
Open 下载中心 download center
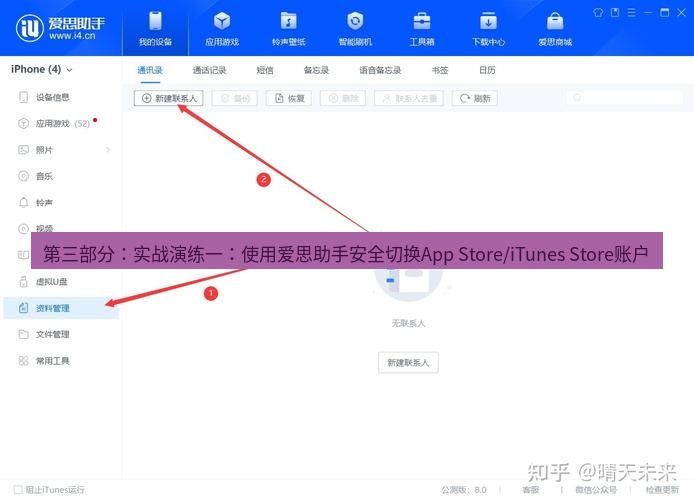click(488, 28)
